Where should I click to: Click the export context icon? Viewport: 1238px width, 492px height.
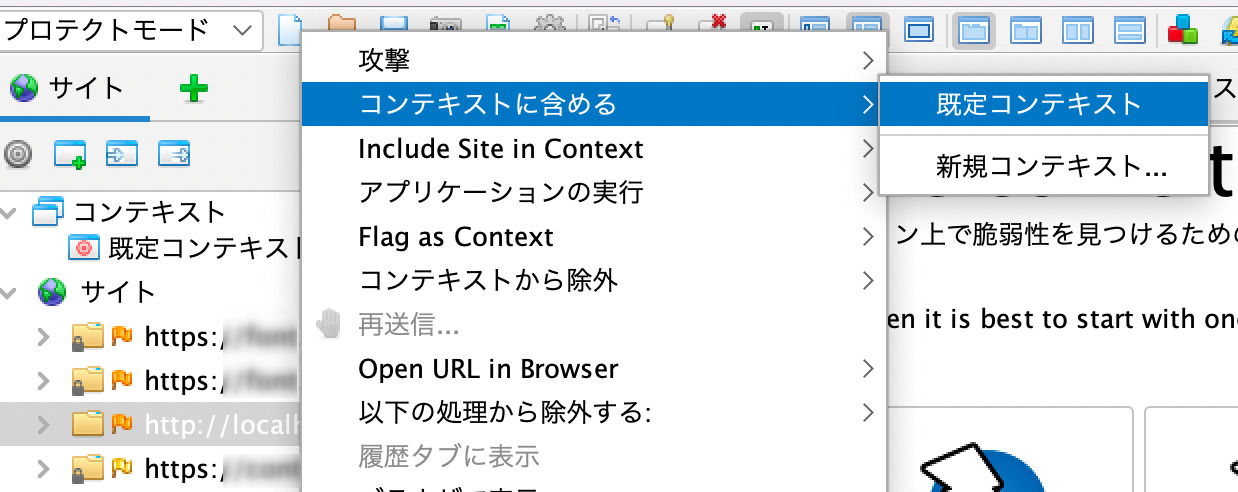pyautogui.click(x=174, y=155)
